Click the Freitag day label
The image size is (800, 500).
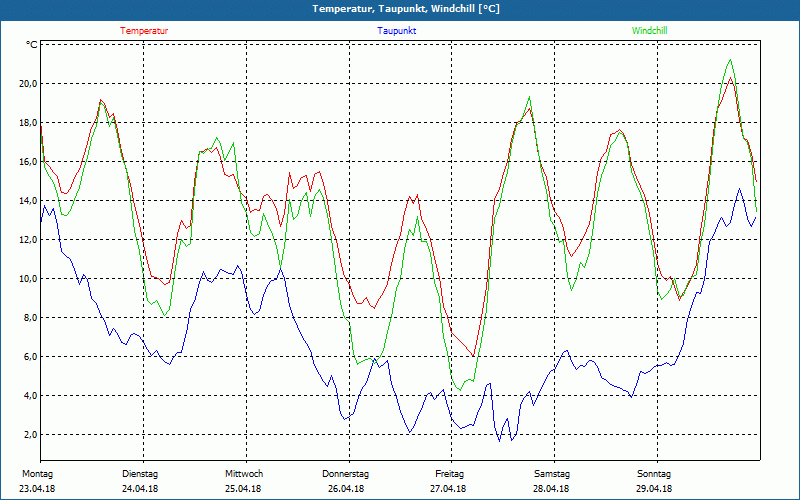tap(449, 474)
